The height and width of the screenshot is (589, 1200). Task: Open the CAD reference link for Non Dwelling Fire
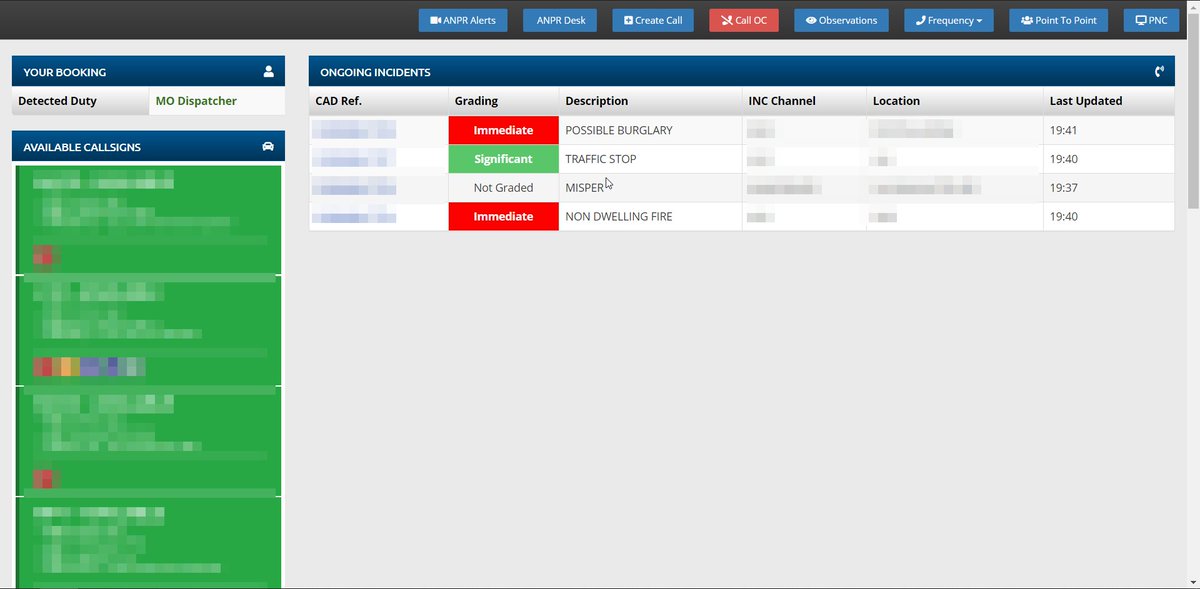[x=353, y=217]
